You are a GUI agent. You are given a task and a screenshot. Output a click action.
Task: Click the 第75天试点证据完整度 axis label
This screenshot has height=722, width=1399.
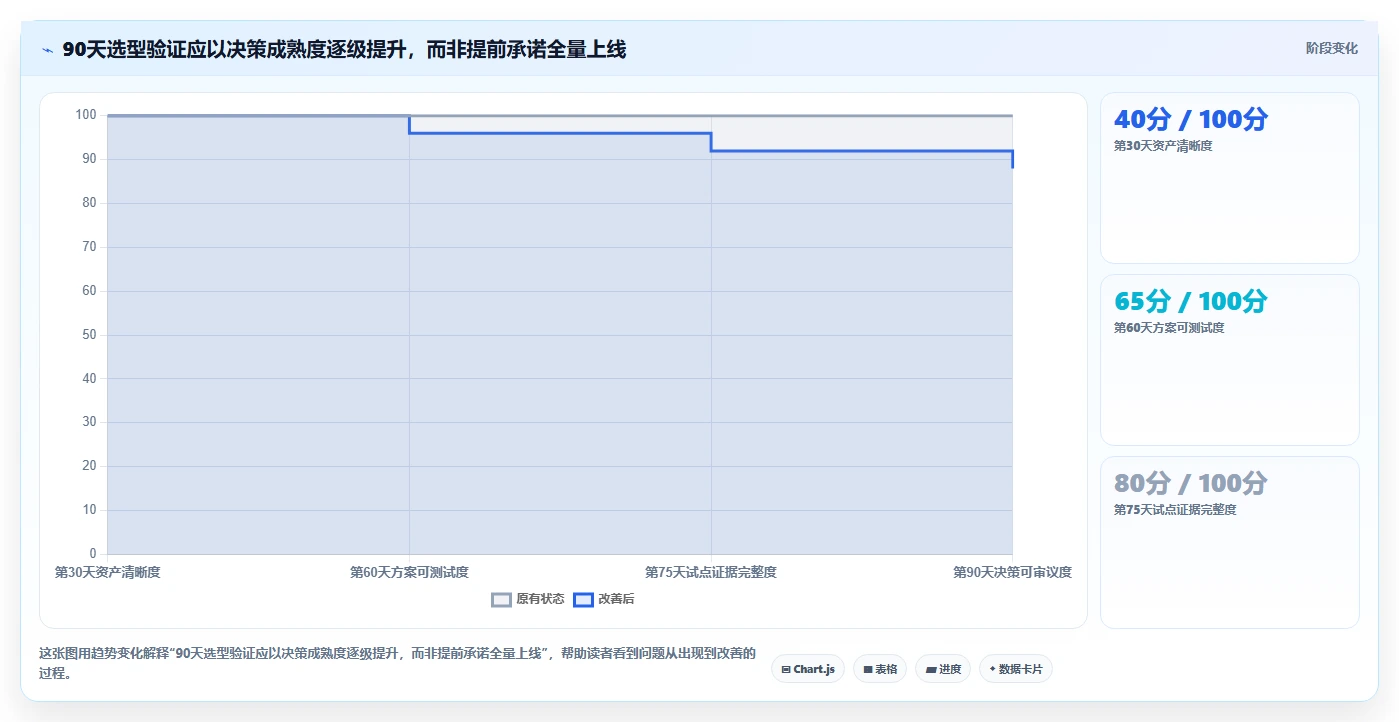click(x=711, y=572)
